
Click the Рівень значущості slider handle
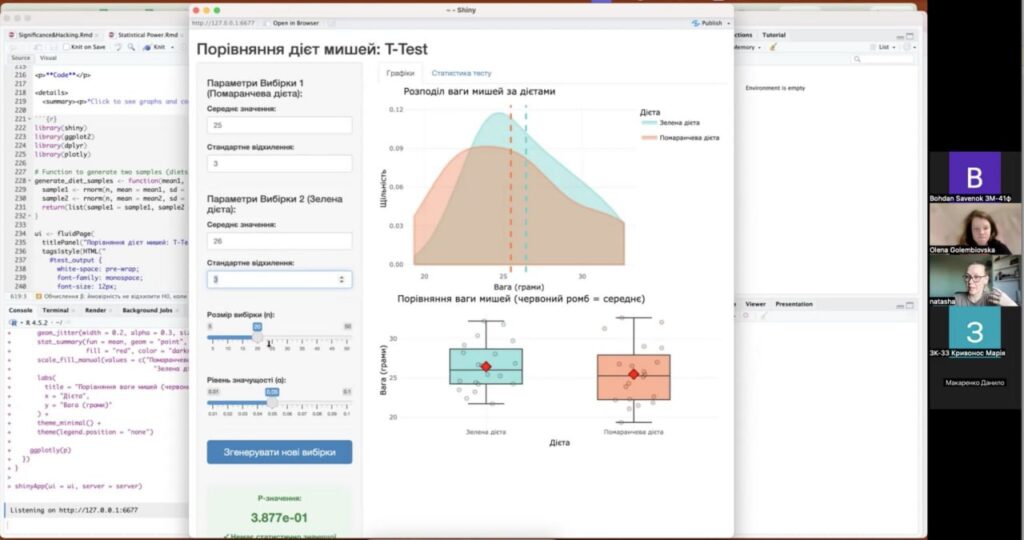(x=272, y=403)
